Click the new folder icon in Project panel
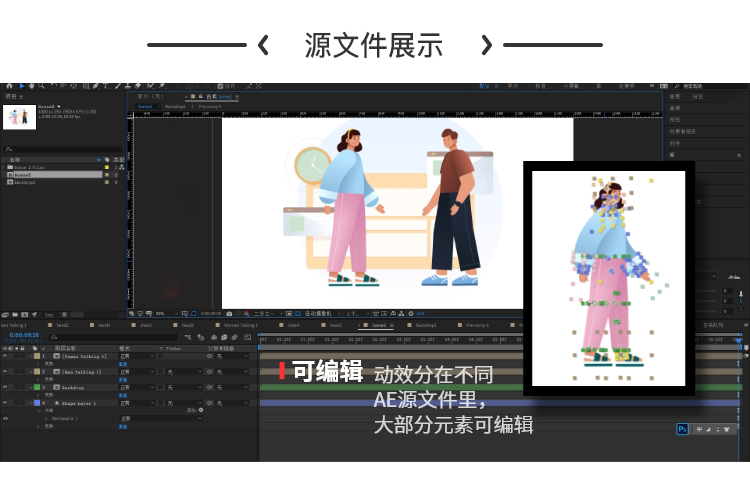 pos(15,315)
